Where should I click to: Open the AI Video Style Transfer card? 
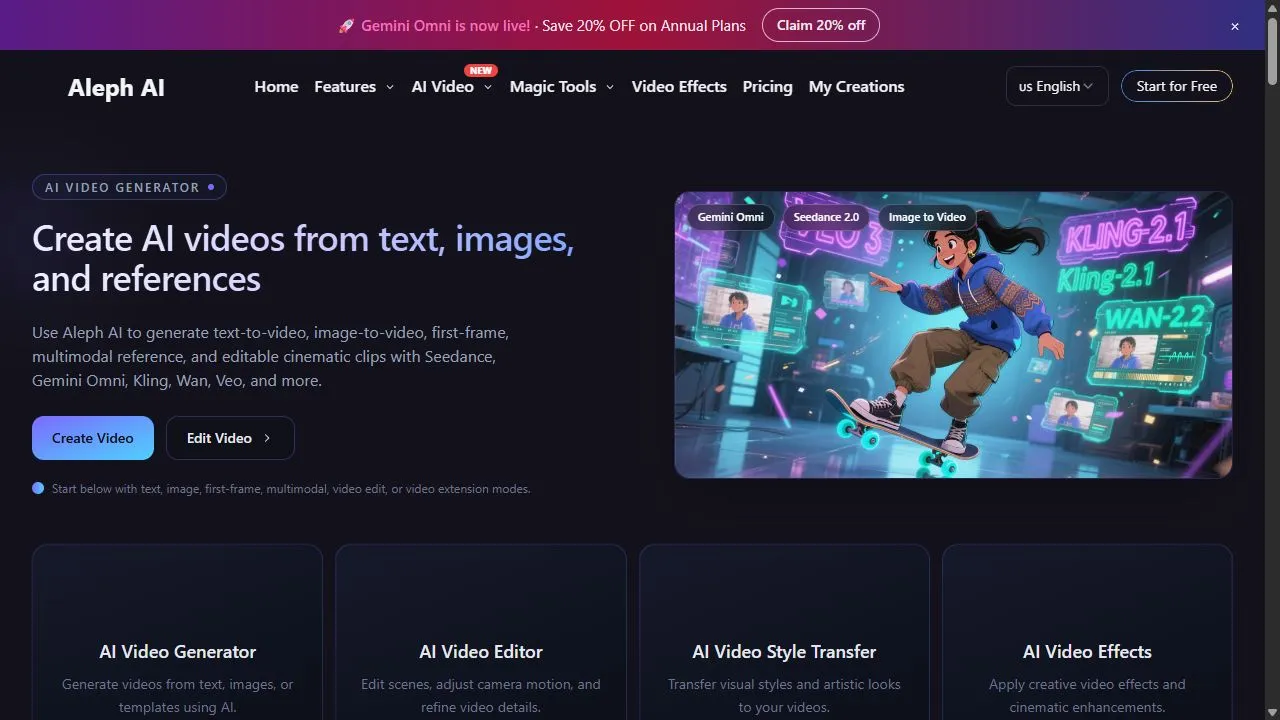pyautogui.click(x=784, y=632)
